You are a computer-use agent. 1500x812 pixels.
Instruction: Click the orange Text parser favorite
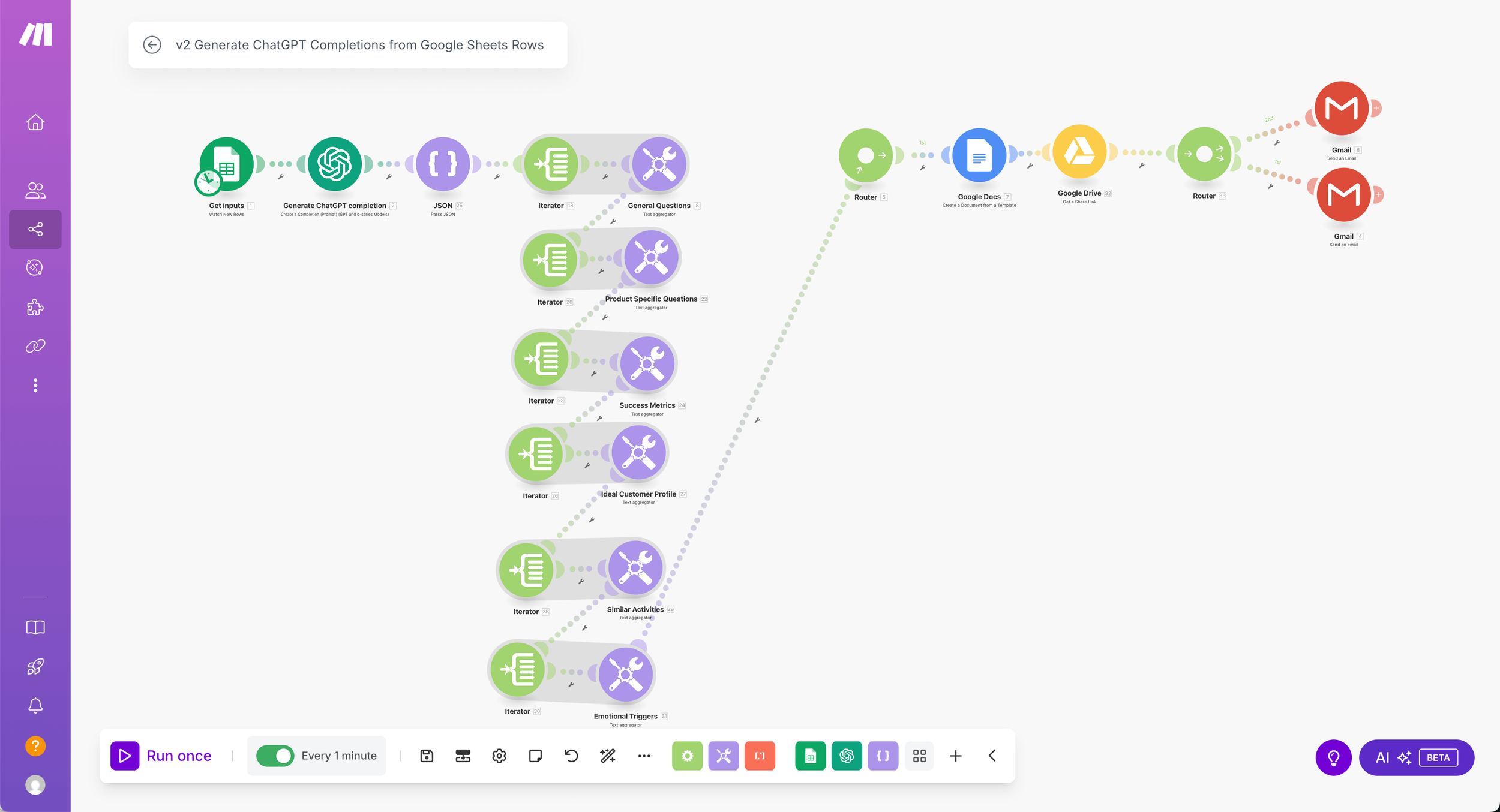coord(760,756)
